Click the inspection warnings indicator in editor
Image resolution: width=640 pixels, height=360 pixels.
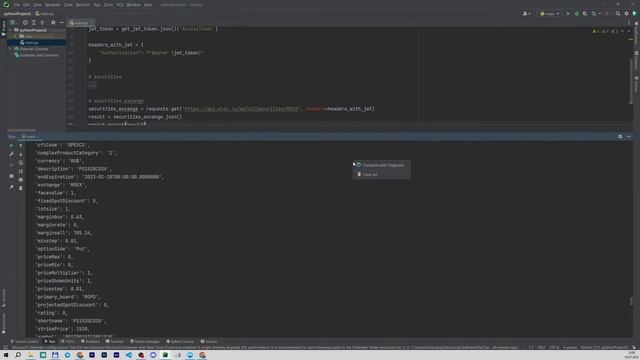pos(606,31)
